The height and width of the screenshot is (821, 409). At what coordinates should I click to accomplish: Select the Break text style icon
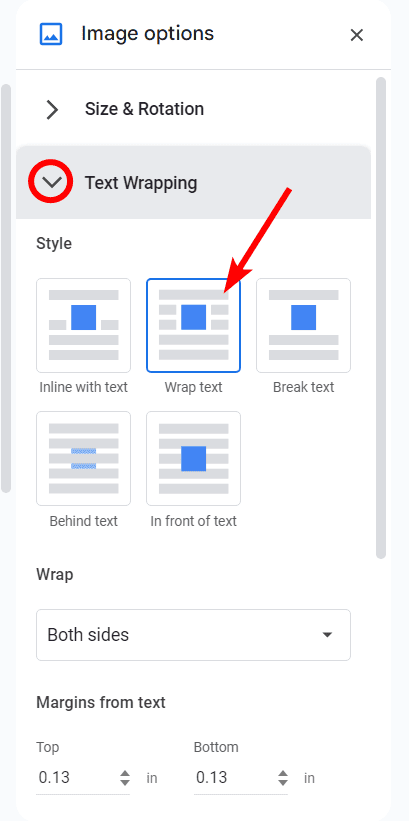303,325
